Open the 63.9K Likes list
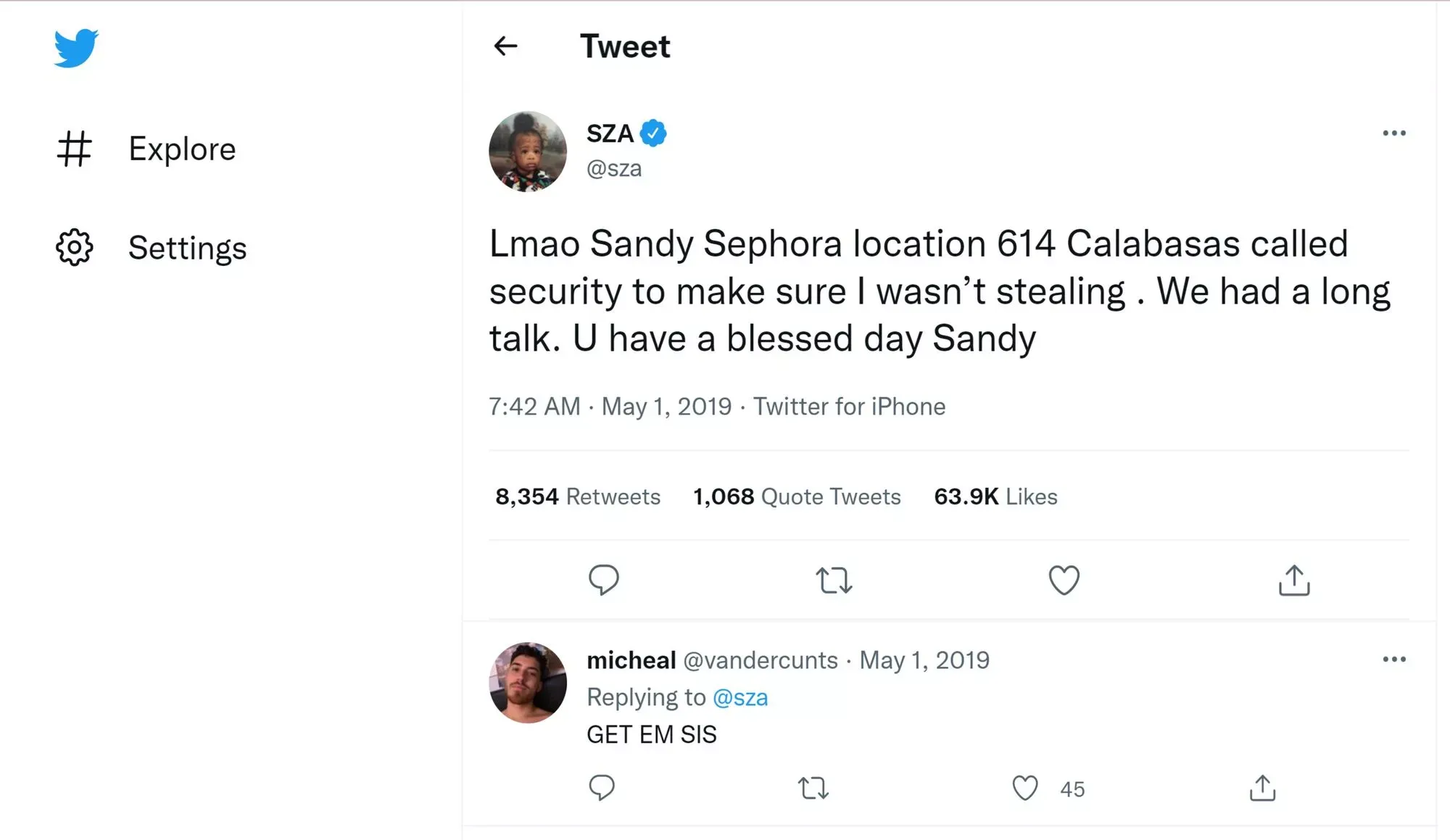The image size is (1450, 840). click(x=995, y=496)
